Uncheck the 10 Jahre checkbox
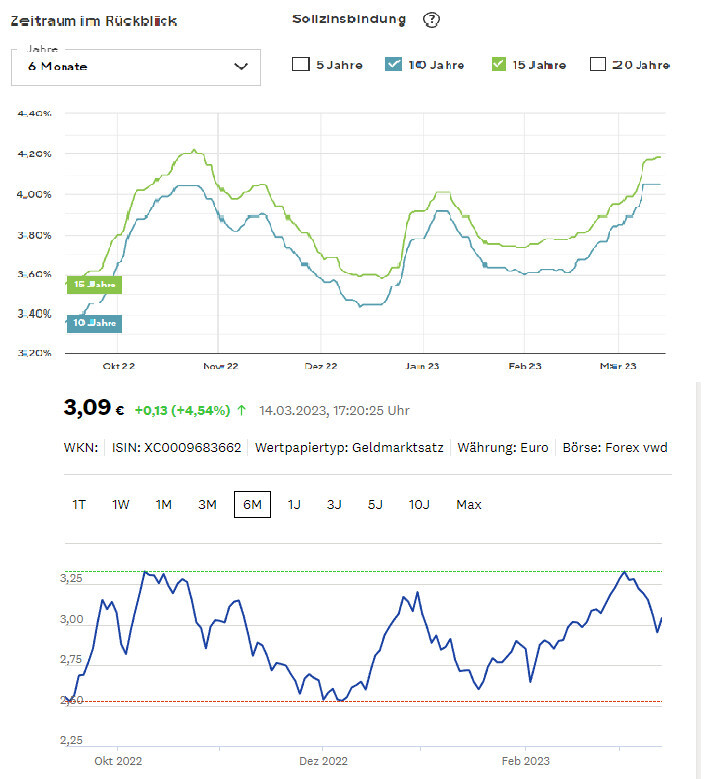This screenshot has height=779, width=705. (393, 65)
